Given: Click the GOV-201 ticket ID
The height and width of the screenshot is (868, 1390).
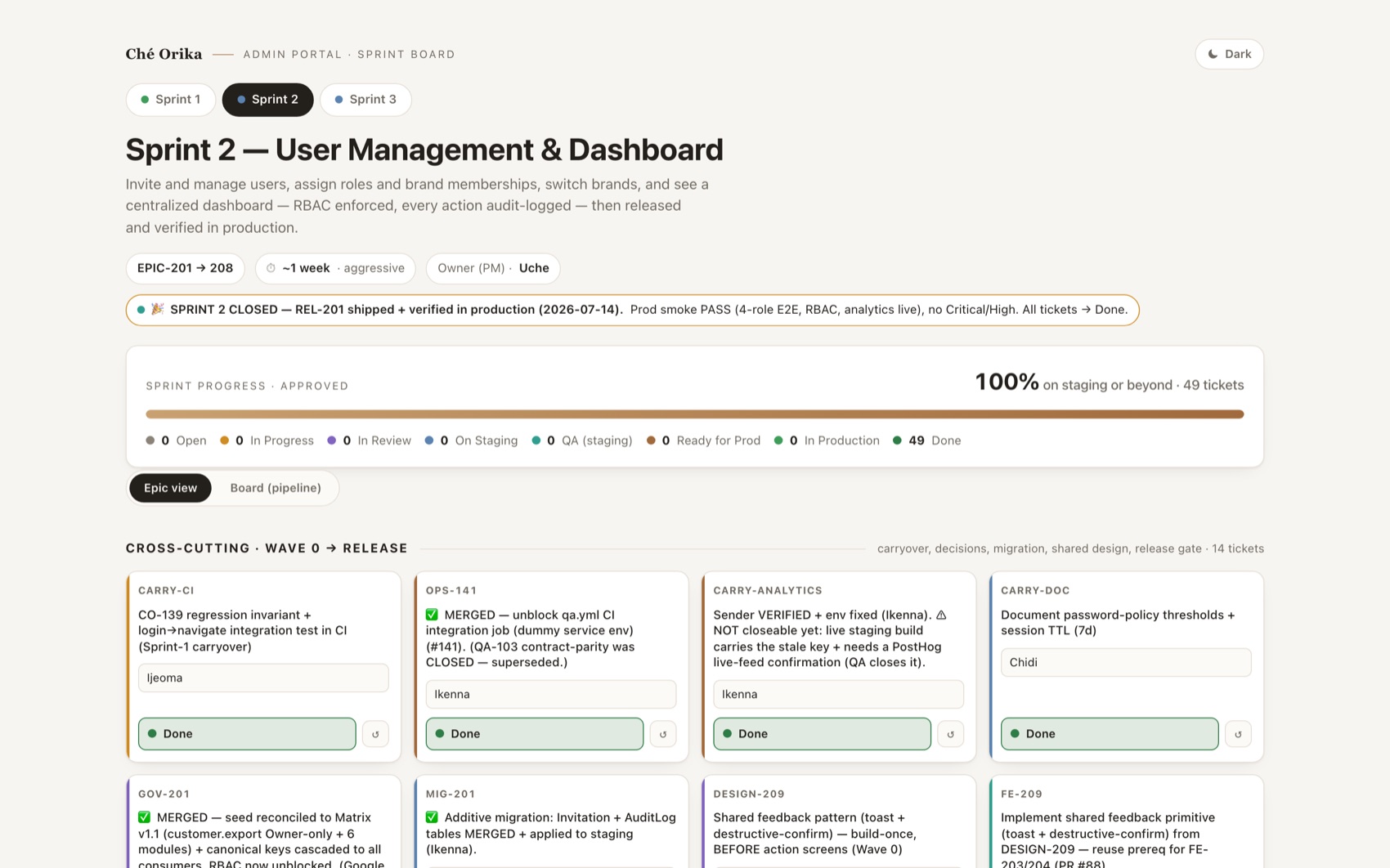Looking at the screenshot, I should tap(164, 794).
